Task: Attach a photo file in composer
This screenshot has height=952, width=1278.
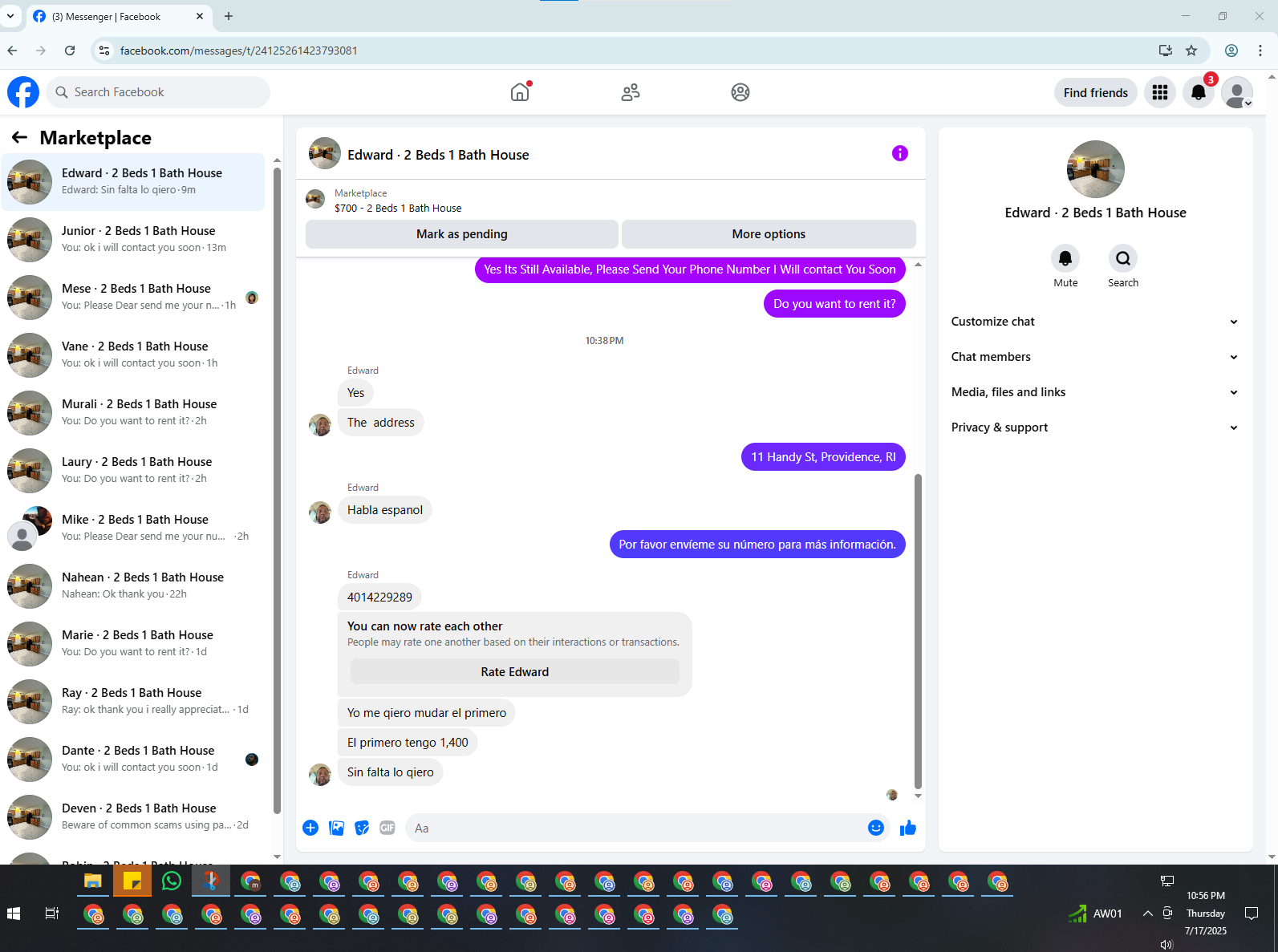Action: (337, 828)
